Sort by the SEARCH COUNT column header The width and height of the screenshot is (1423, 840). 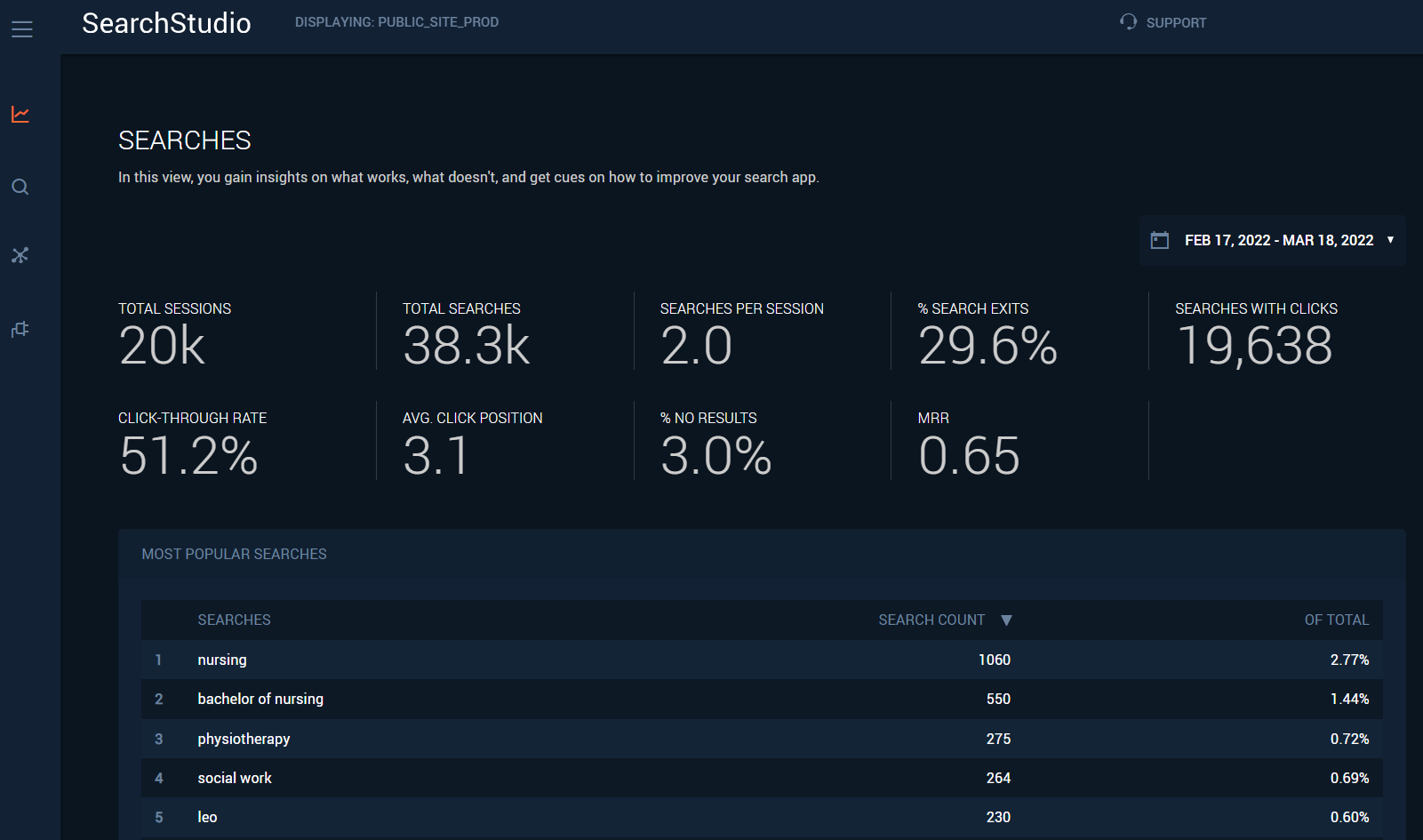click(x=931, y=620)
